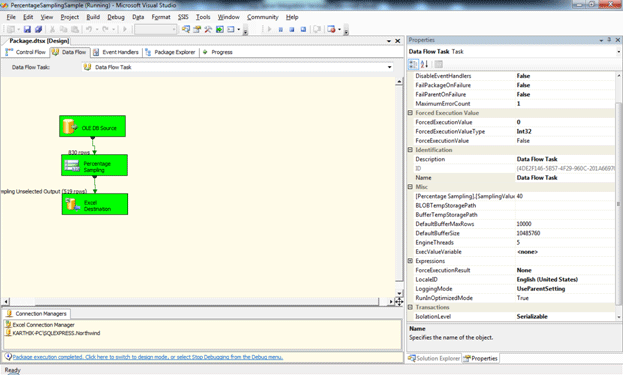Open the Properties panel window position dropdown
Image resolution: width=623 pixels, height=375 pixels.
pos(601,40)
